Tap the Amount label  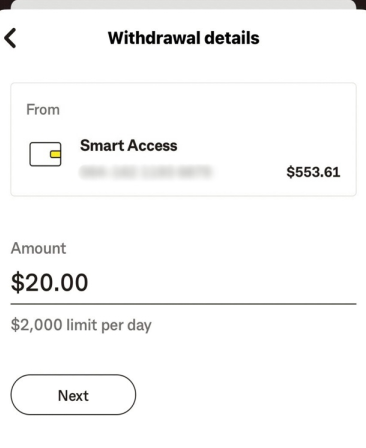pyautogui.click(x=38, y=248)
